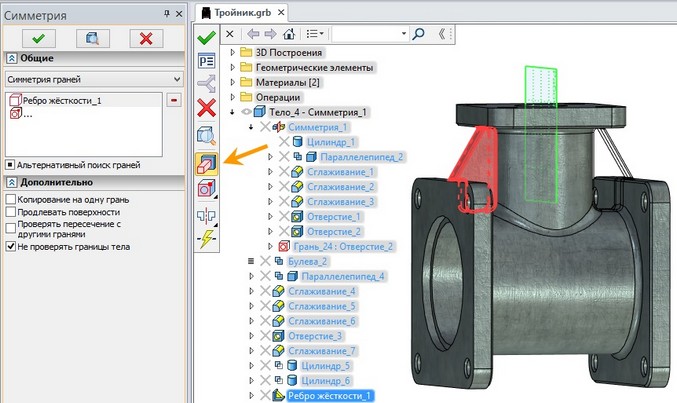Click the P= parameters icon in the vertical toolbar
The height and width of the screenshot is (403, 677).
[x=207, y=60]
